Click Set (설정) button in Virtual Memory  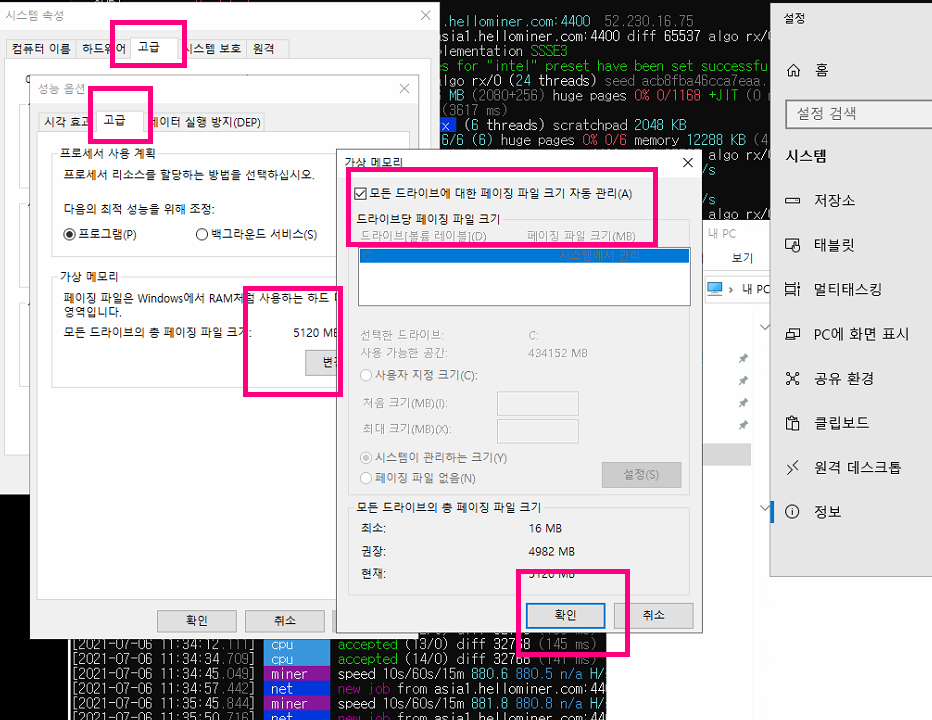tap(641, 474)
